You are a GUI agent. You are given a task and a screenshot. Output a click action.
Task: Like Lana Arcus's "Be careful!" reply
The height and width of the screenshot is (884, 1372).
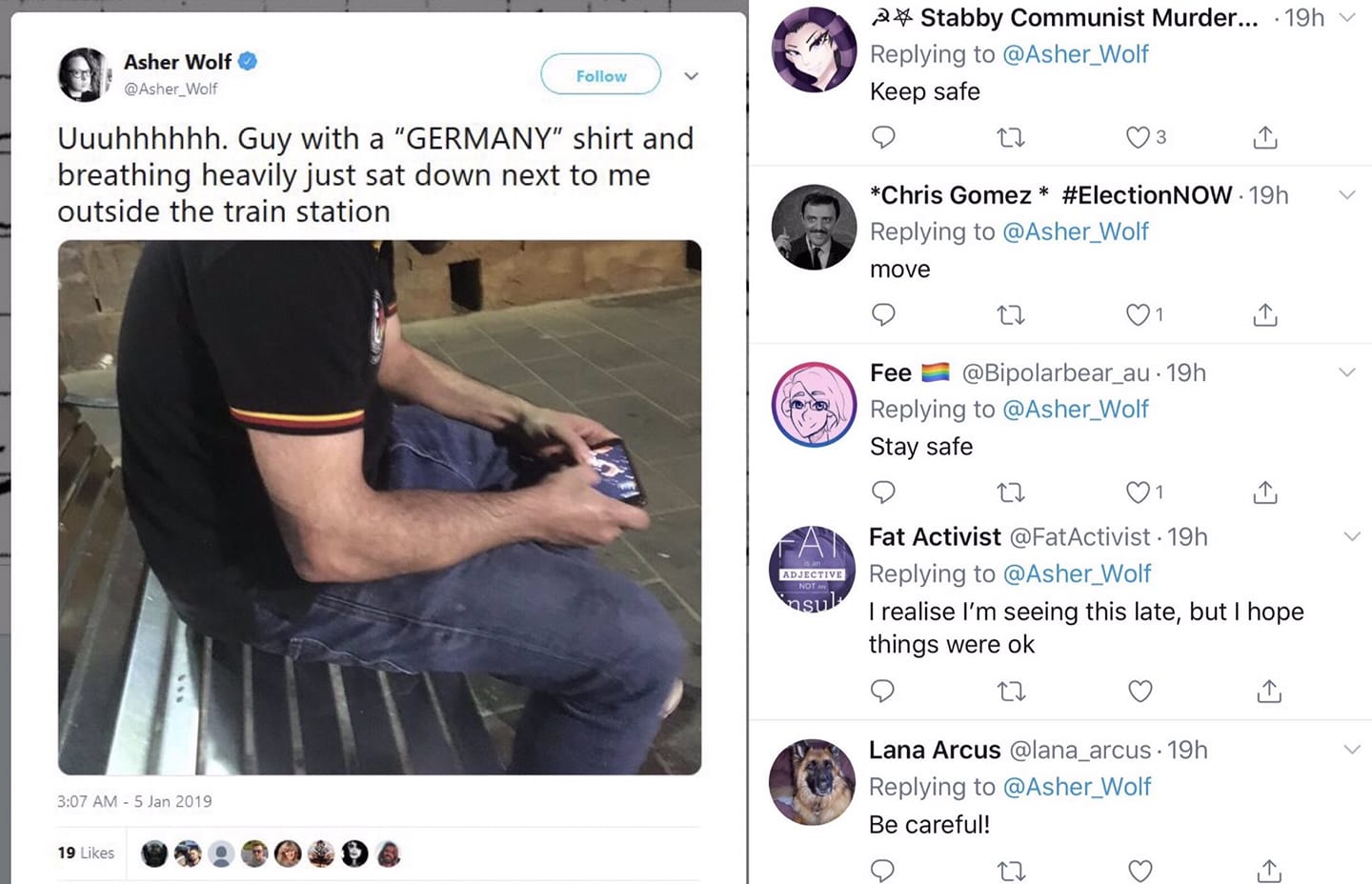1140,870
